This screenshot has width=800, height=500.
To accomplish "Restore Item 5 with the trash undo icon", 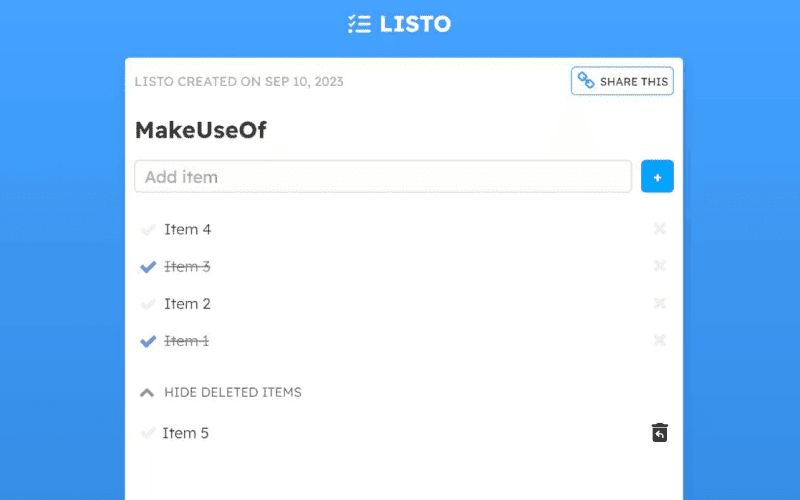I will click(x=659, y=433).
